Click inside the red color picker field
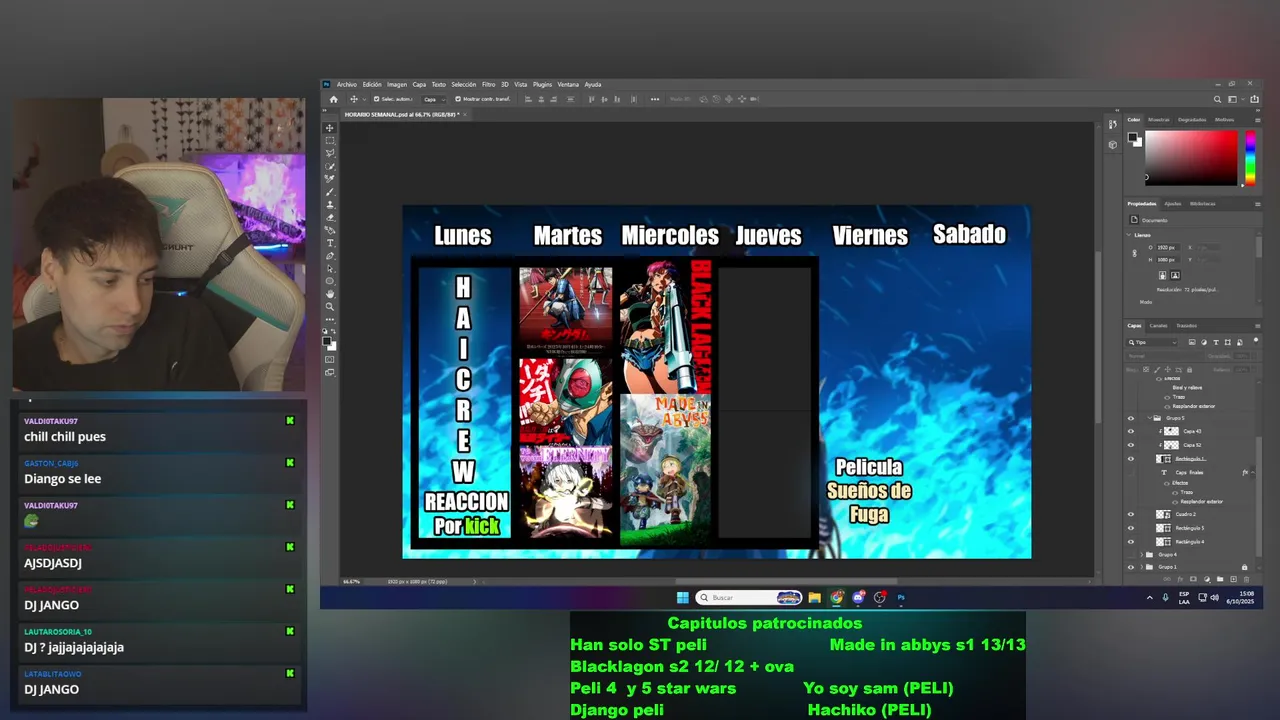 (x=1190, y=158)
